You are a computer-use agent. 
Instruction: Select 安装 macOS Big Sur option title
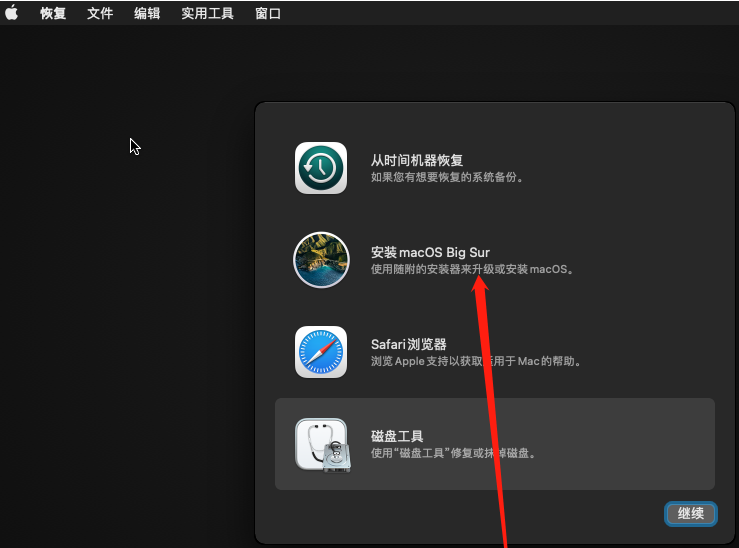430,253
